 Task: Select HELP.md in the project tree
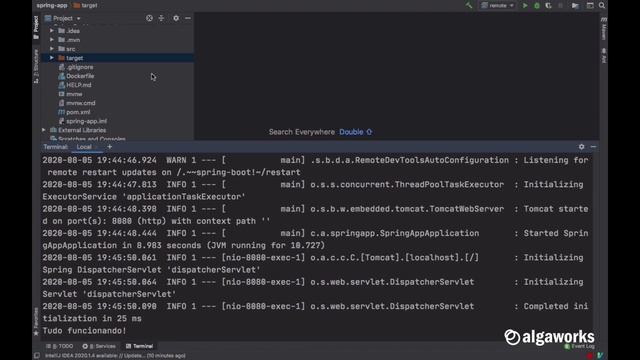click(x=75, y=85)
